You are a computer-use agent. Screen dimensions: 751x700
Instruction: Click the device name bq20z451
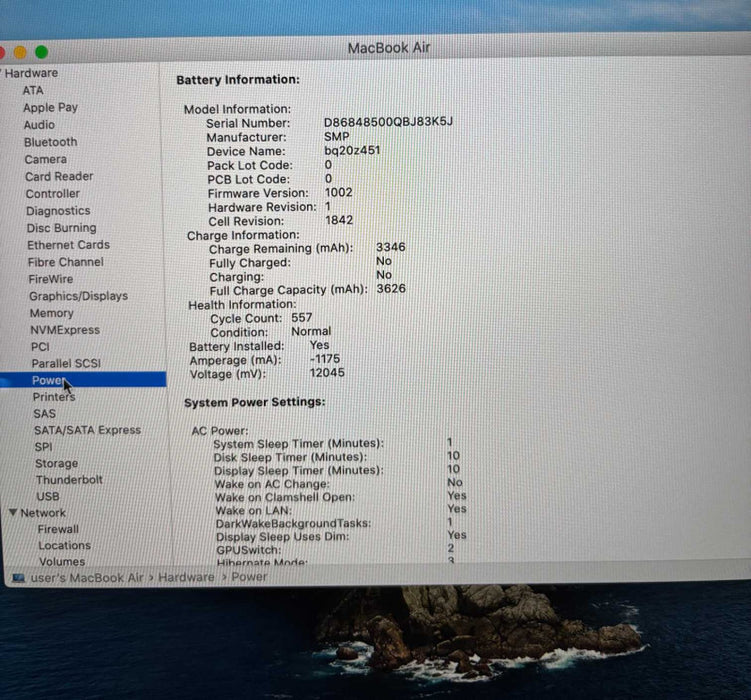pos(352,150)
